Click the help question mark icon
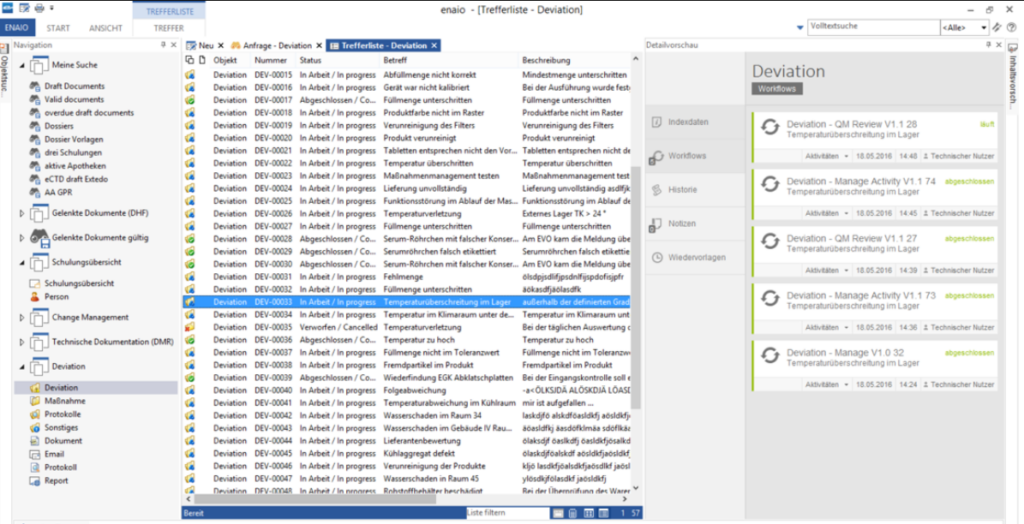Image resolution: width=1024 pixels, height=524 pixels. [x=1012, y=27]
